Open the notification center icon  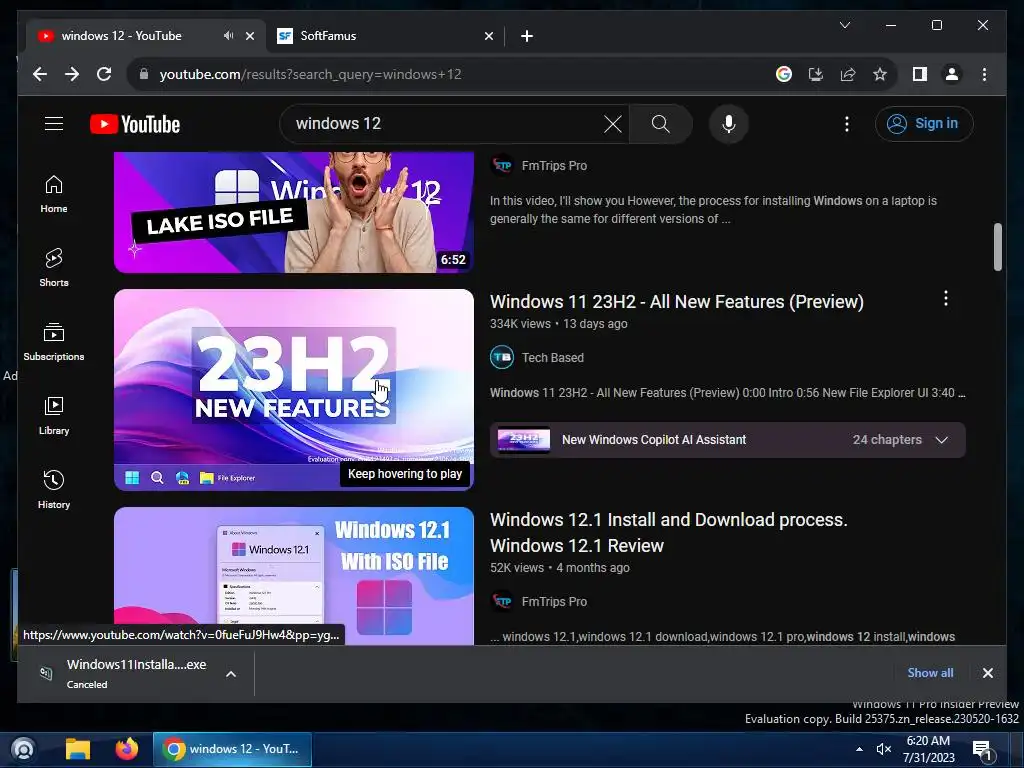(x=982, y=750)
